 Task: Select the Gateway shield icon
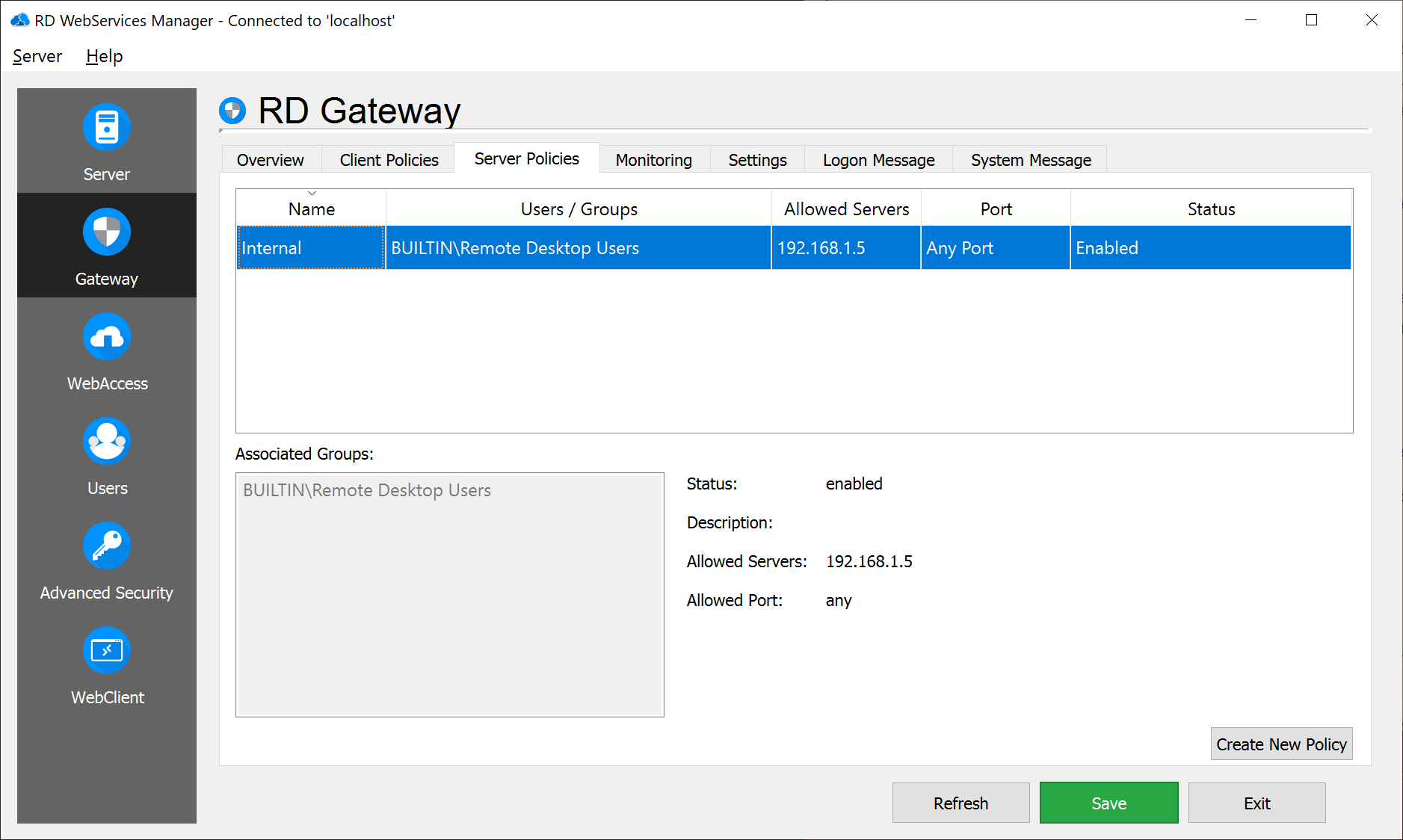pos(107,232)
